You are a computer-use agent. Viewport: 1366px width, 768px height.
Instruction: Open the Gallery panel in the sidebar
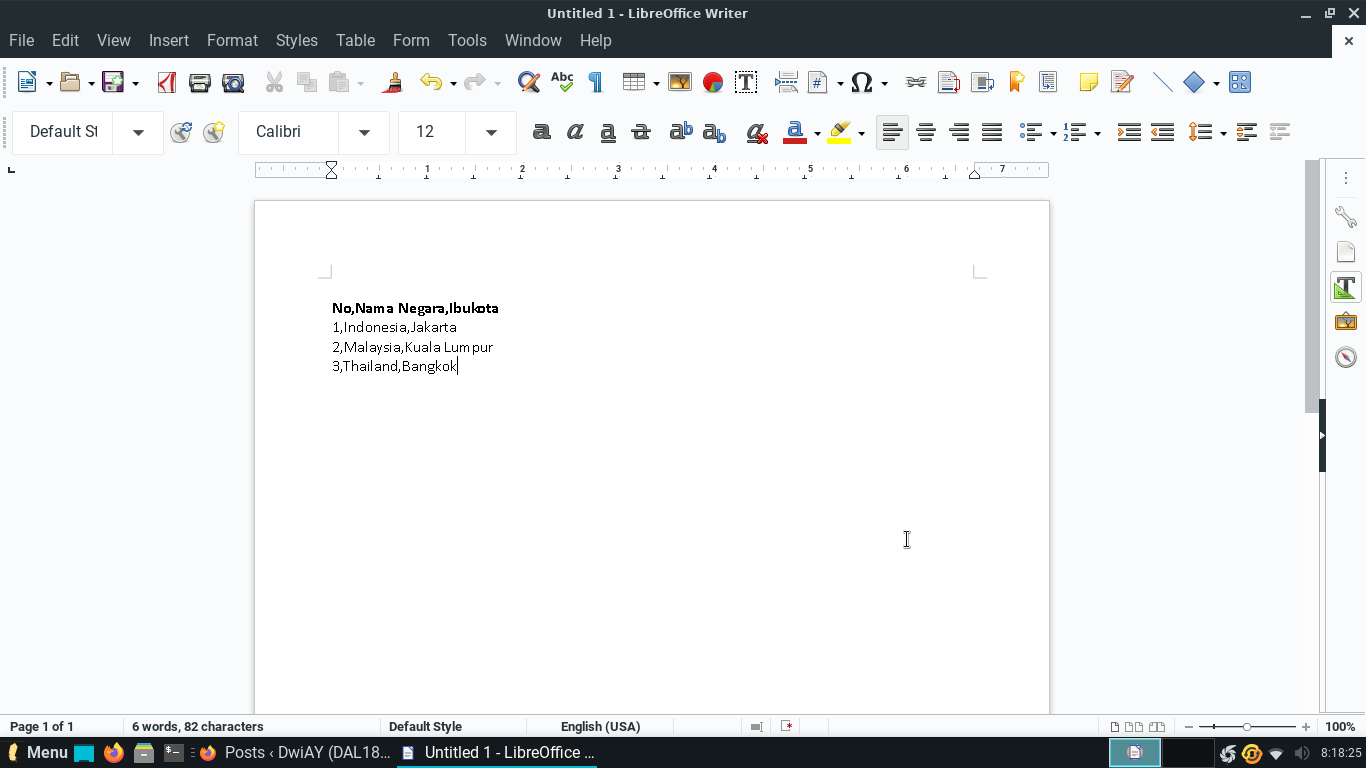[1345, 322]
